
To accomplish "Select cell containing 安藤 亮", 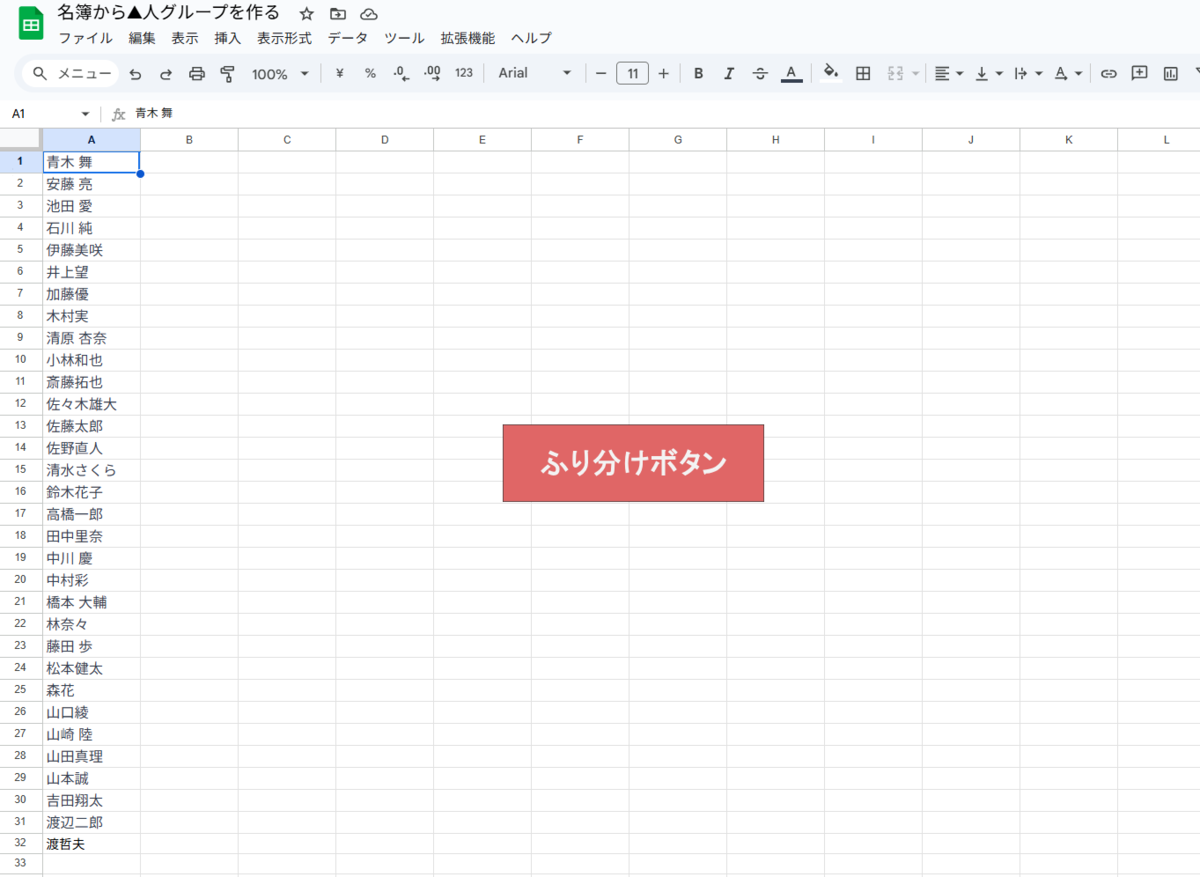I will [x=91, y=184].
